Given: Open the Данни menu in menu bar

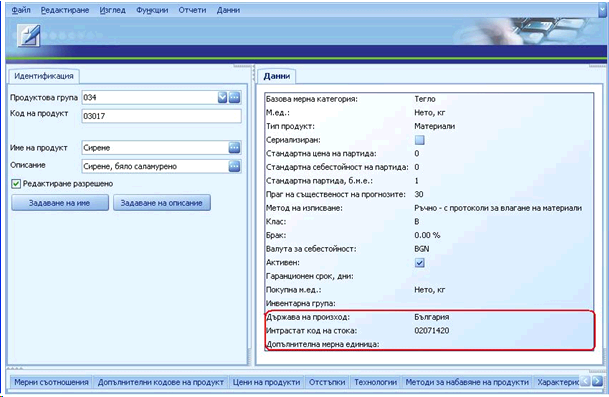Looking at the screenshot, I should tap(228, 10).
